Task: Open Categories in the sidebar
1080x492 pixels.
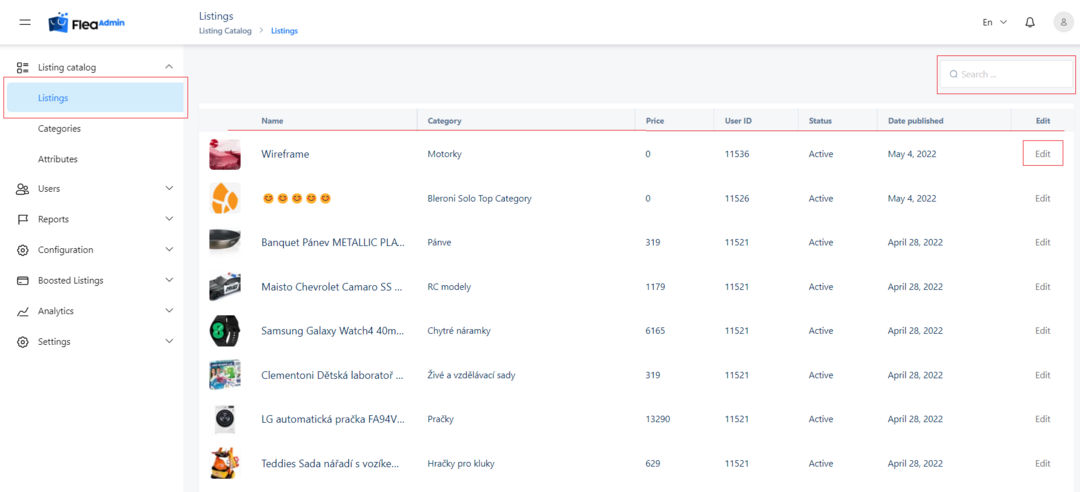Action: 59,128
